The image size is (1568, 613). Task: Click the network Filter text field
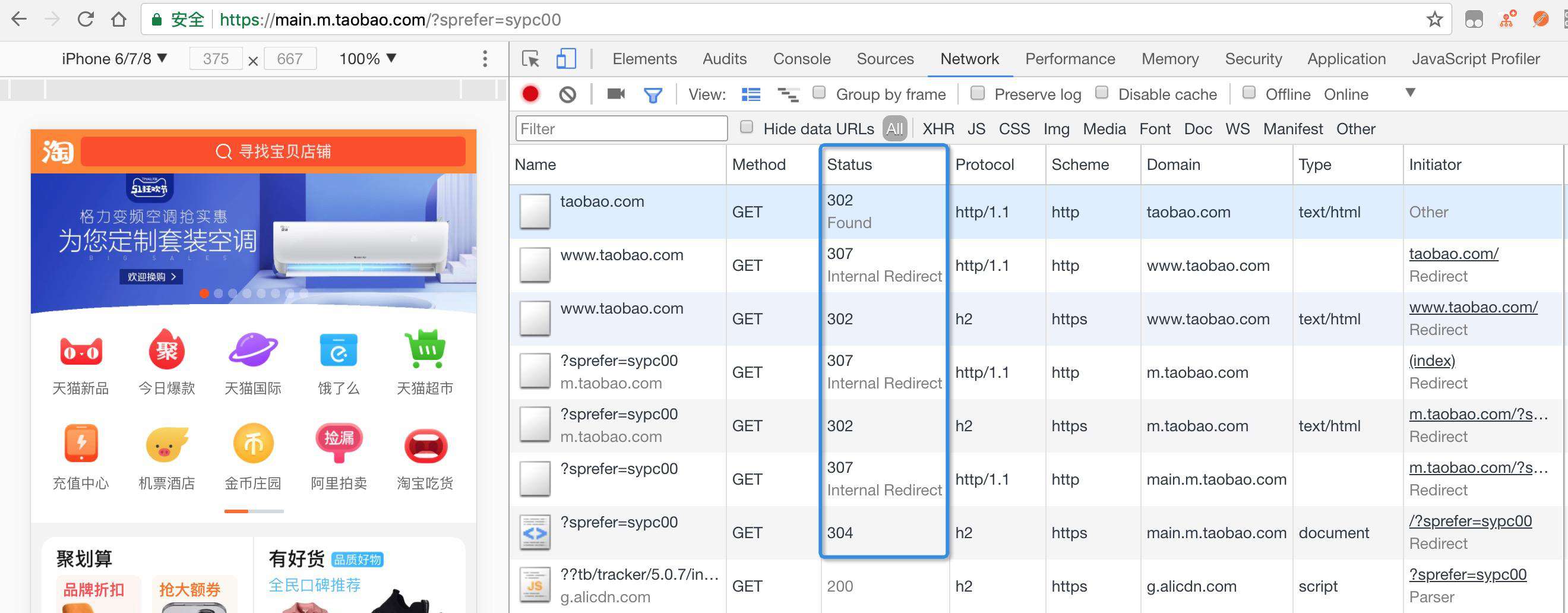(x=621, y=128)
